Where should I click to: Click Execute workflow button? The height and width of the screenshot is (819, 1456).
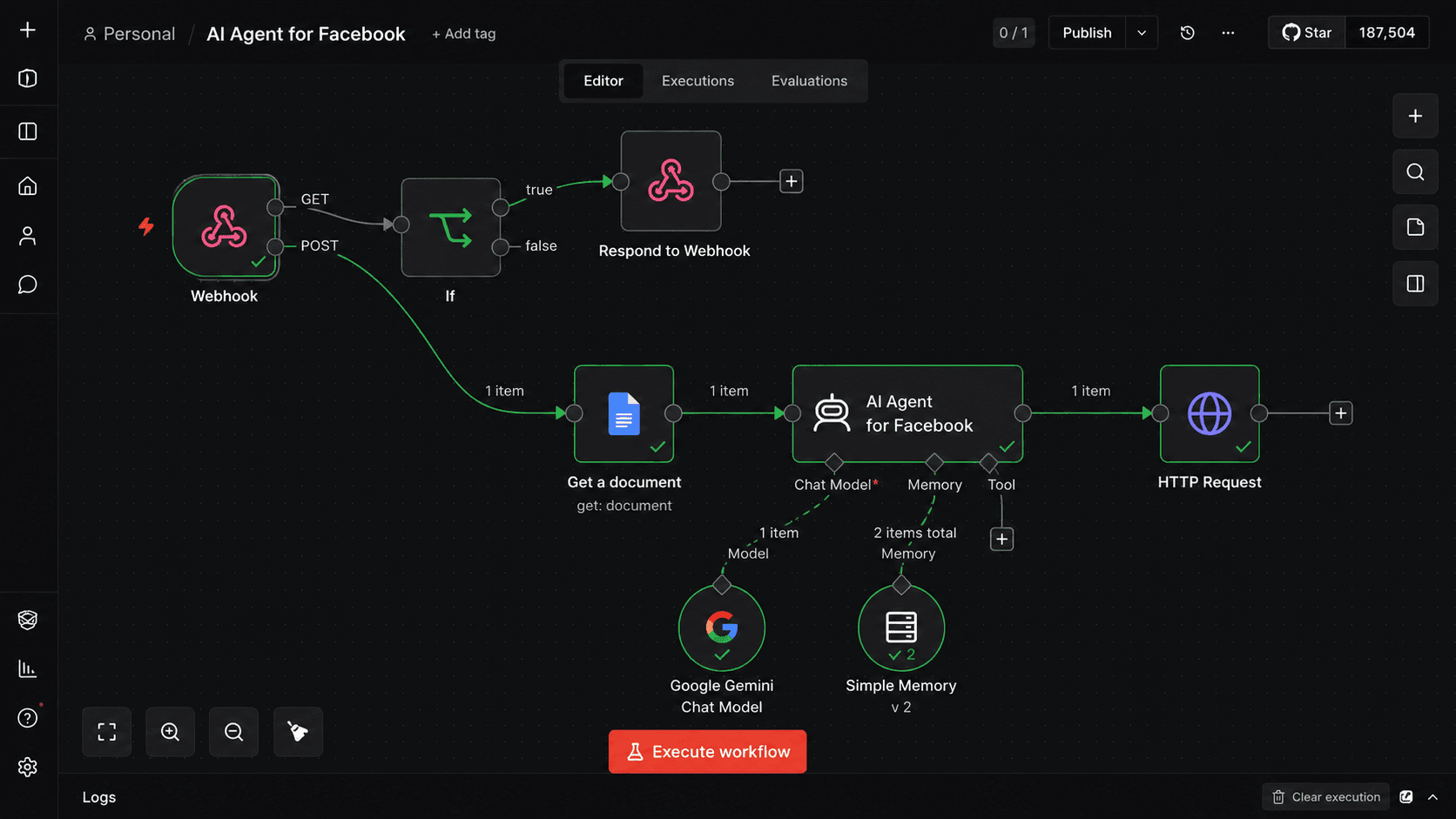707,752
